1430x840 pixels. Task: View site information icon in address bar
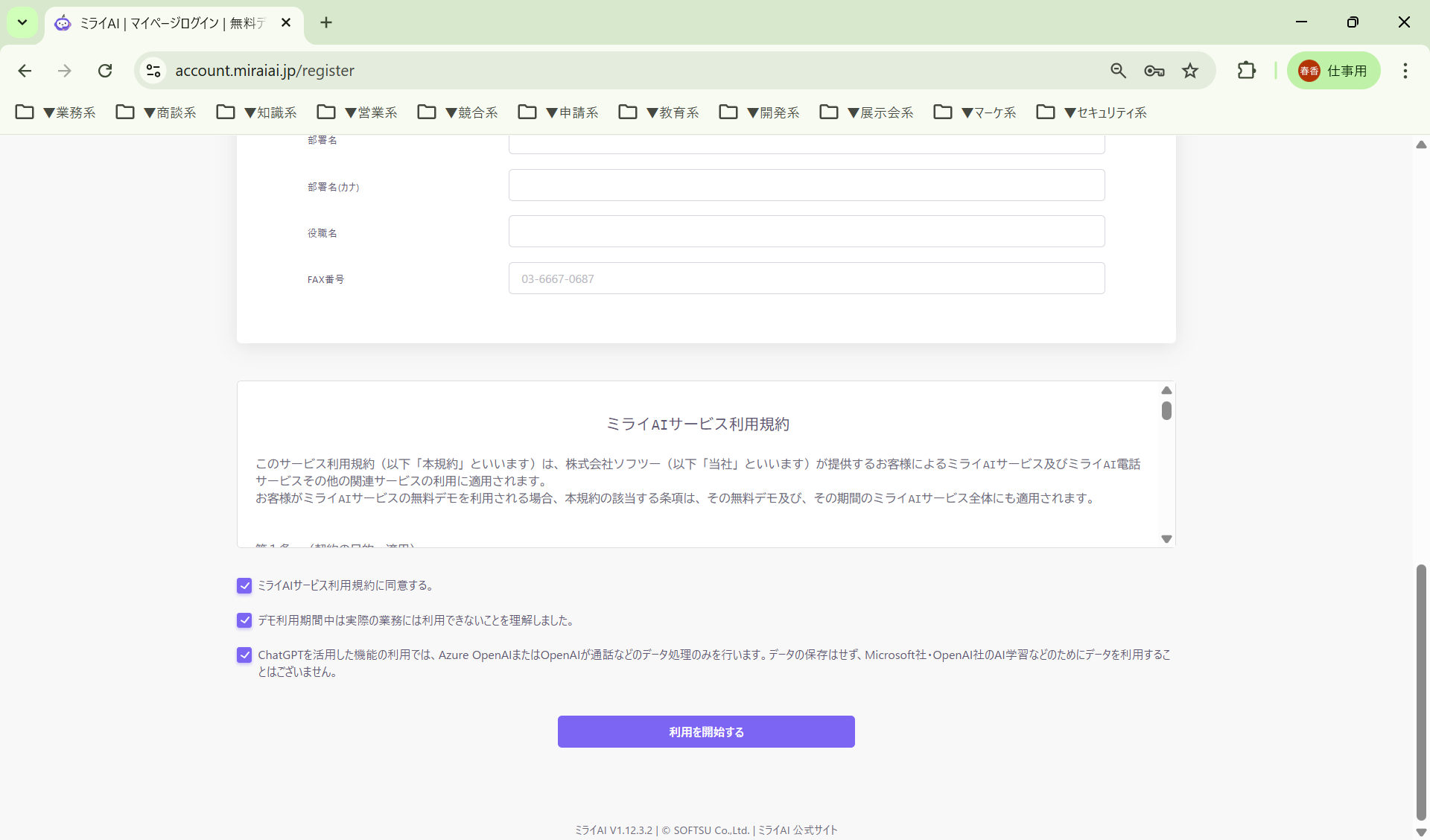click(153, 71)
